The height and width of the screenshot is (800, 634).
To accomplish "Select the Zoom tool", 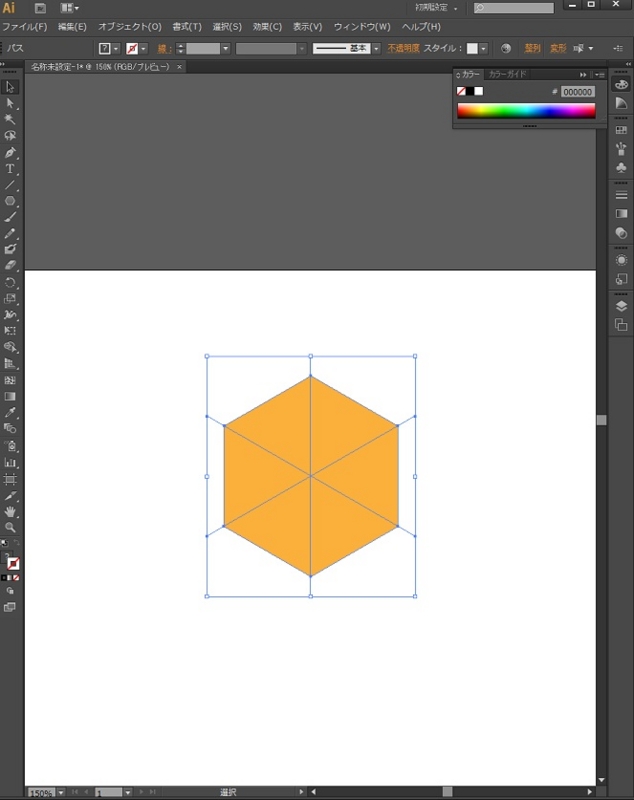I will click(x=10, y=528).
